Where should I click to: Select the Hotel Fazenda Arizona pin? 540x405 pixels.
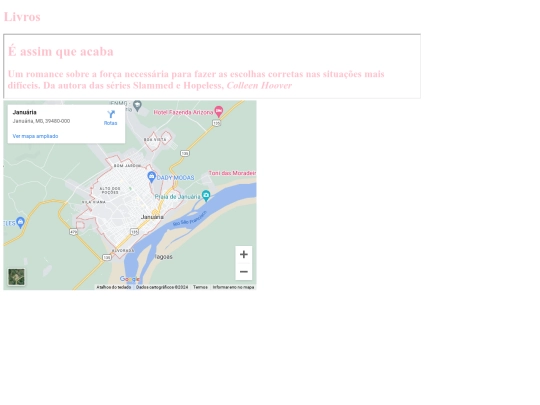[x=219, y=111]
